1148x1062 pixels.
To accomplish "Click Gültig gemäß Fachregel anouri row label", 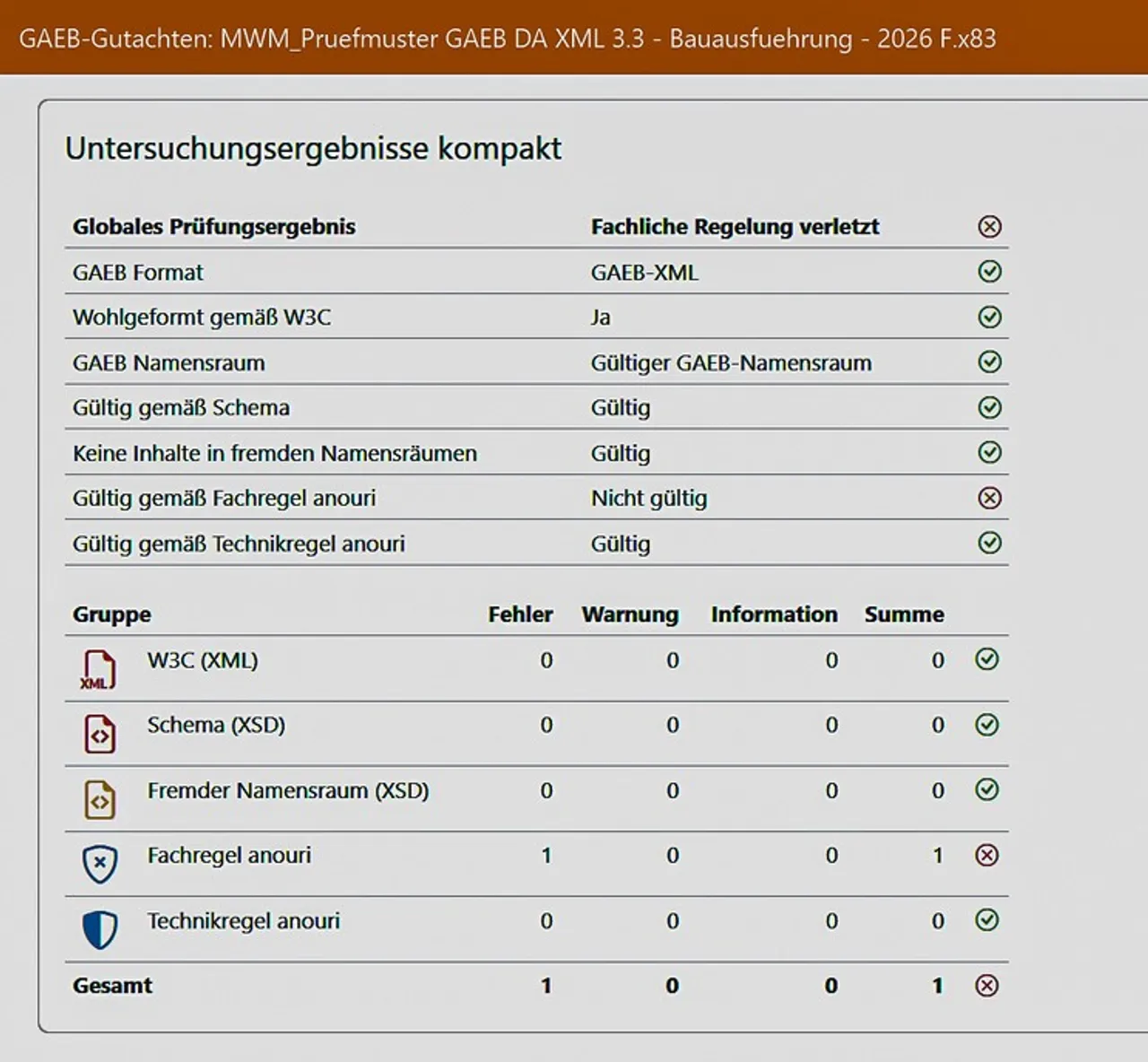I will (224, 499).
